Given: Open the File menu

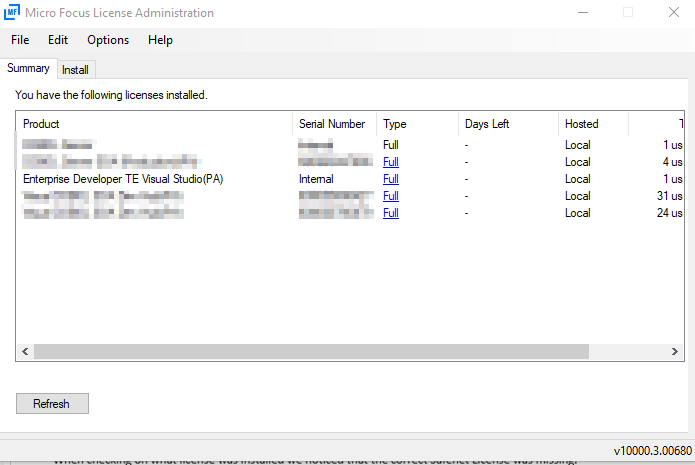Looking at the screenshot, I should (x=20, y=40).
